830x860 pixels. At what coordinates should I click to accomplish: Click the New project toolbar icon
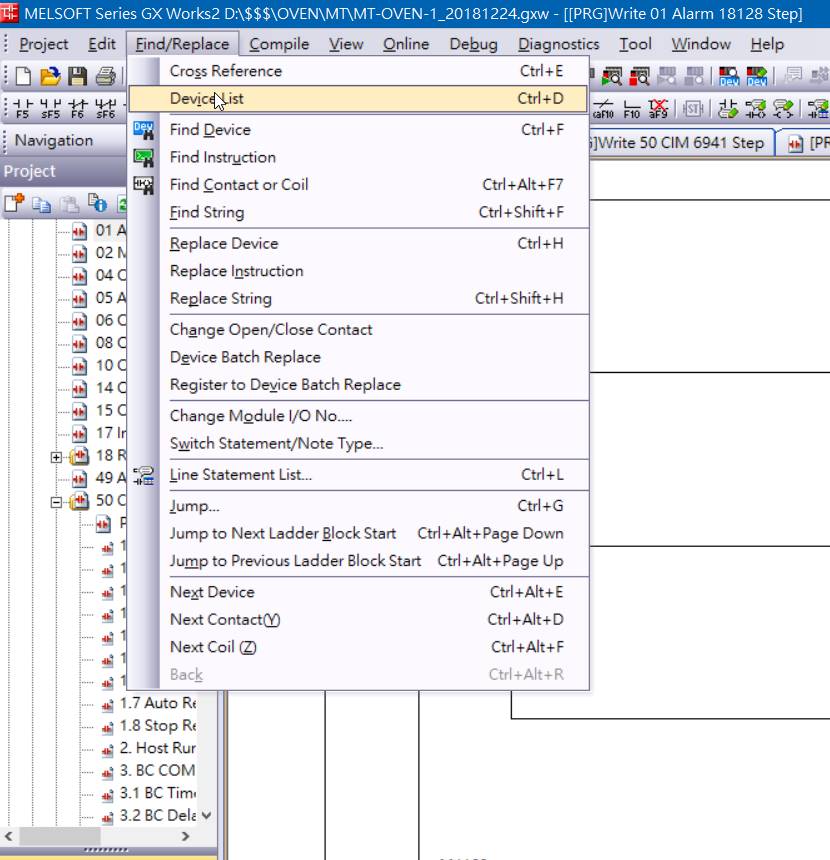tap(23, 76)
